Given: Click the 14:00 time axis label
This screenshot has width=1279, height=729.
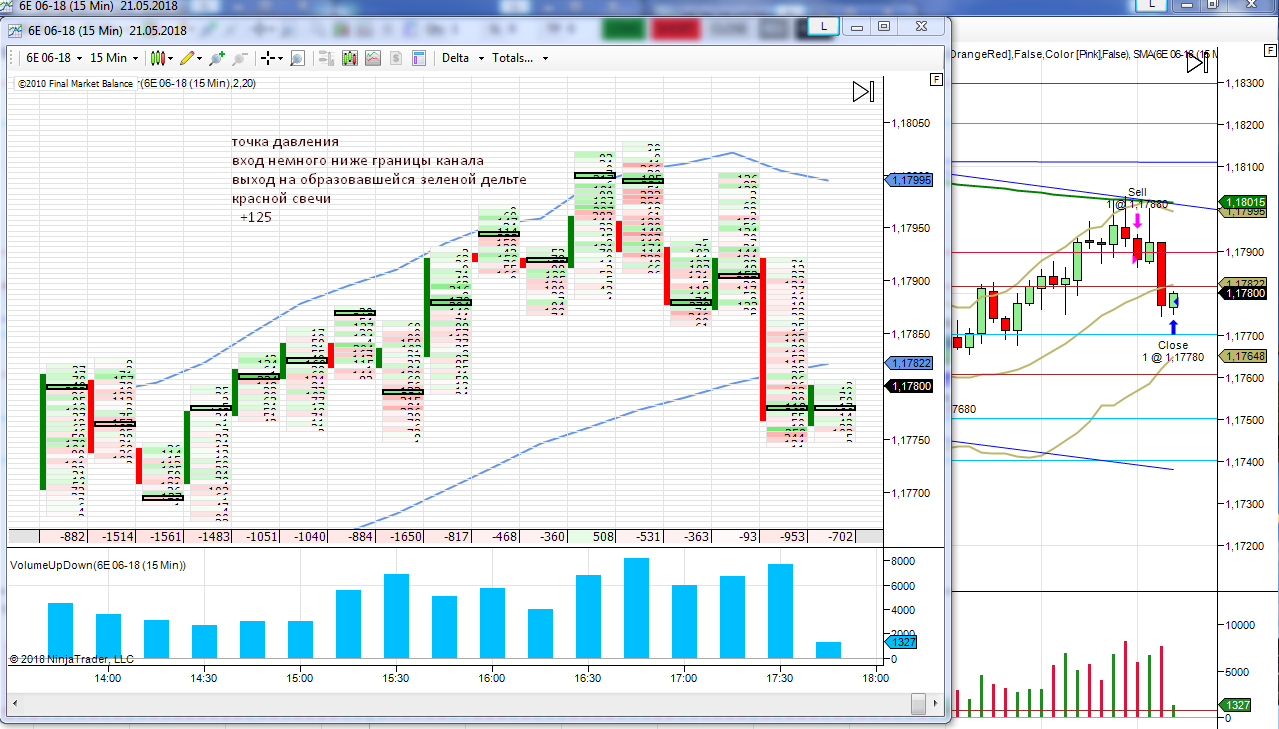Looking at the screenshot, I should 107,678.
